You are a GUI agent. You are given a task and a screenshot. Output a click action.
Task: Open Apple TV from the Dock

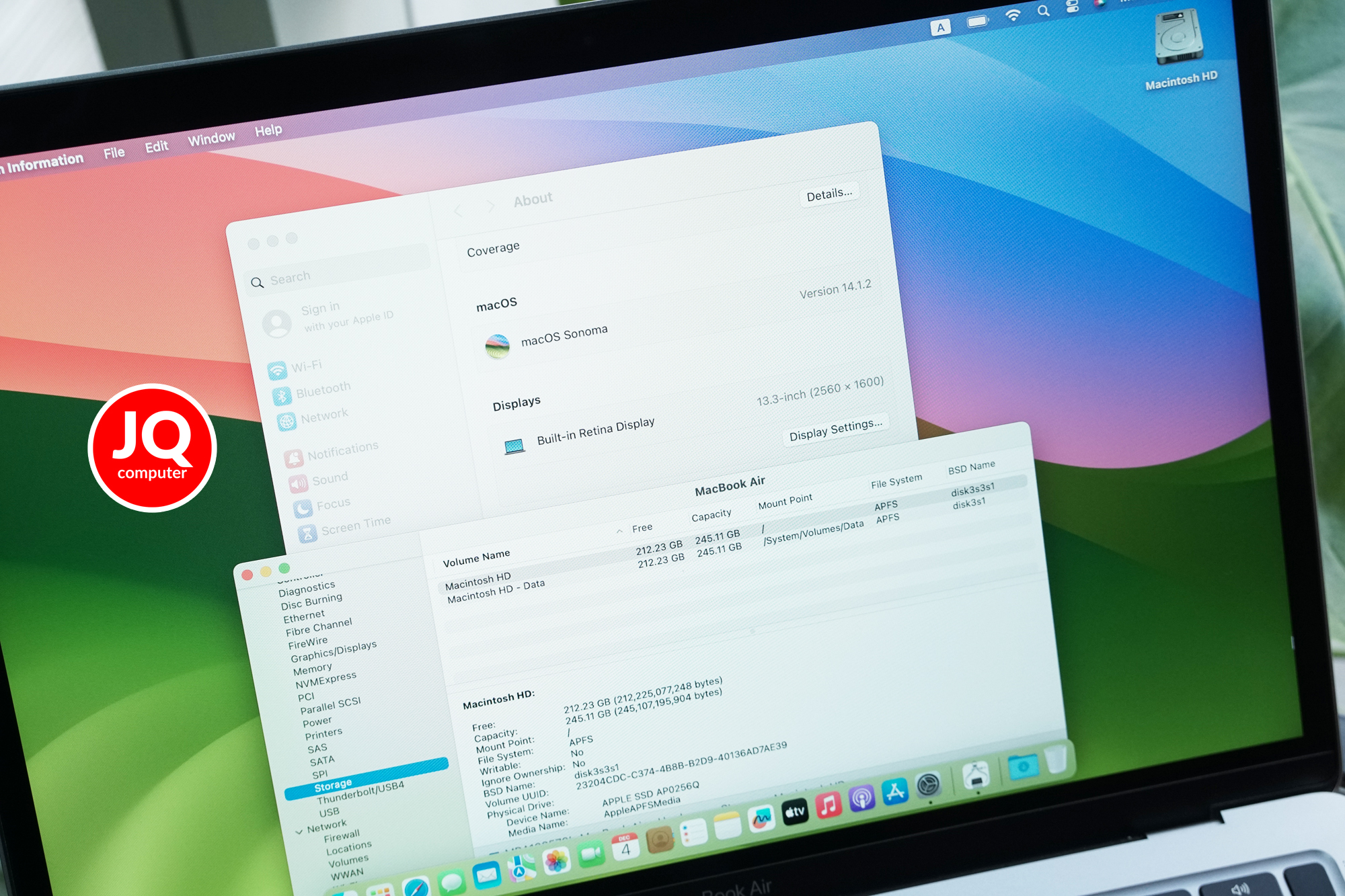tap(795, 811)
